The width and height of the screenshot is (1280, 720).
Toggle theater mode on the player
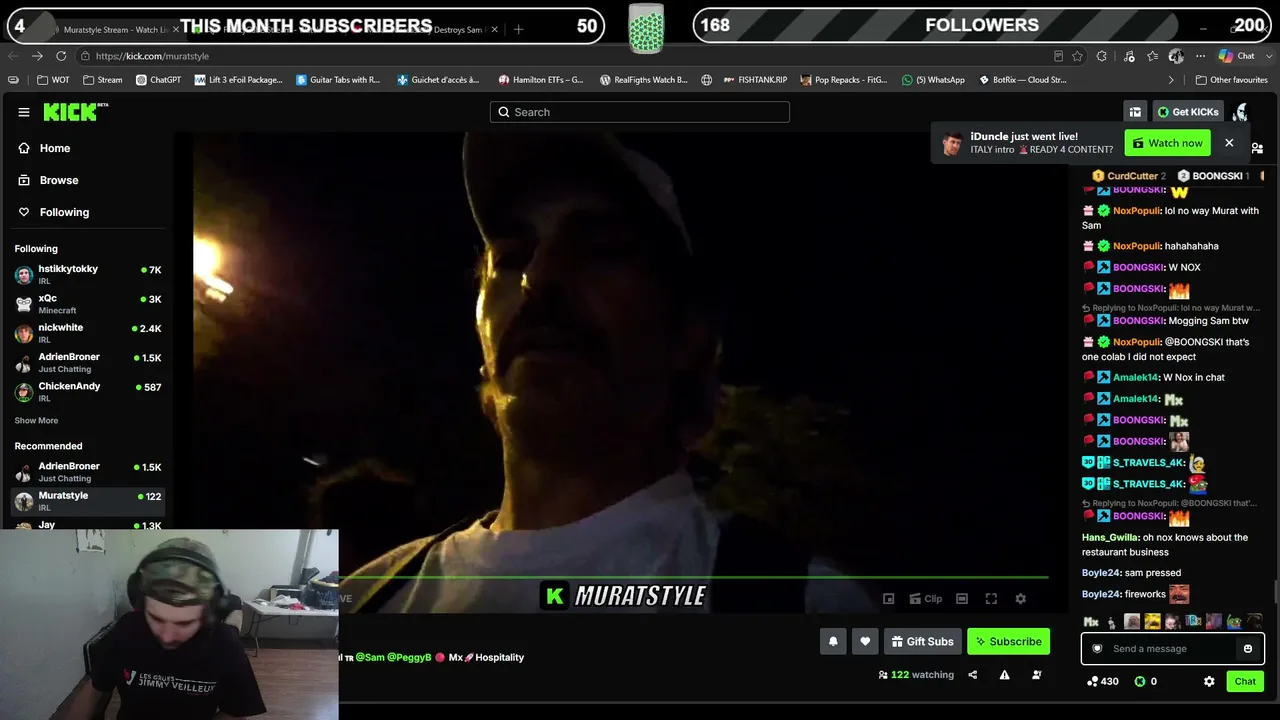962,599
